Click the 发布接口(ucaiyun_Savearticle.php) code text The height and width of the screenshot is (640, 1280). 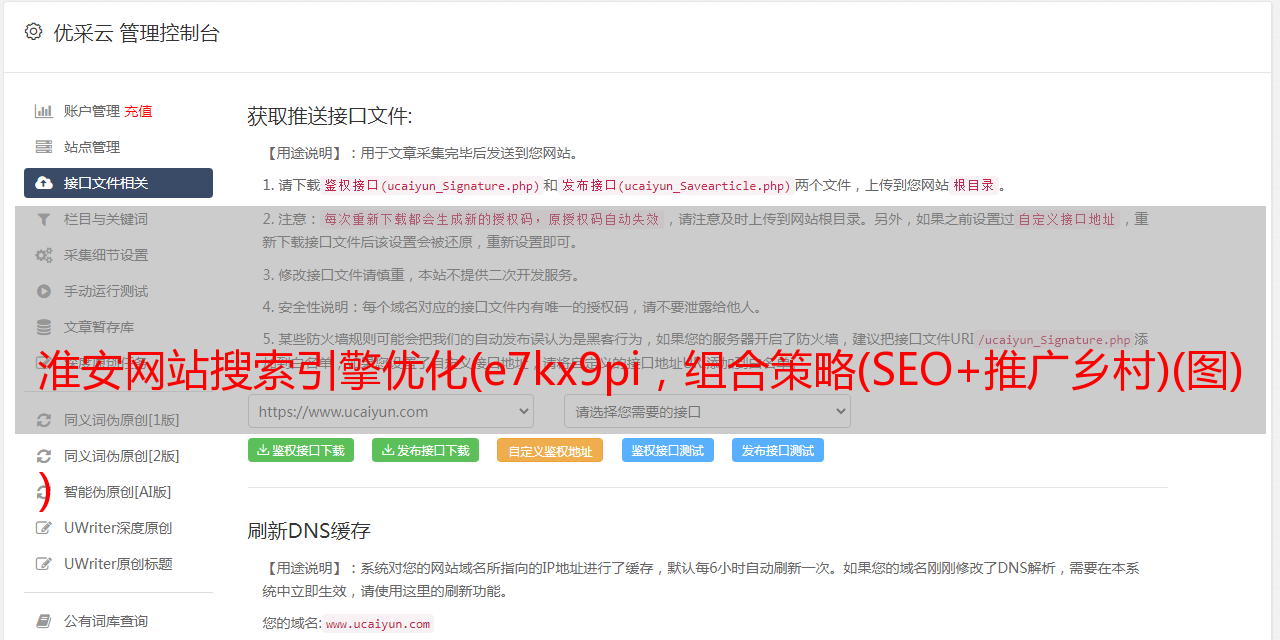point(676,186)
